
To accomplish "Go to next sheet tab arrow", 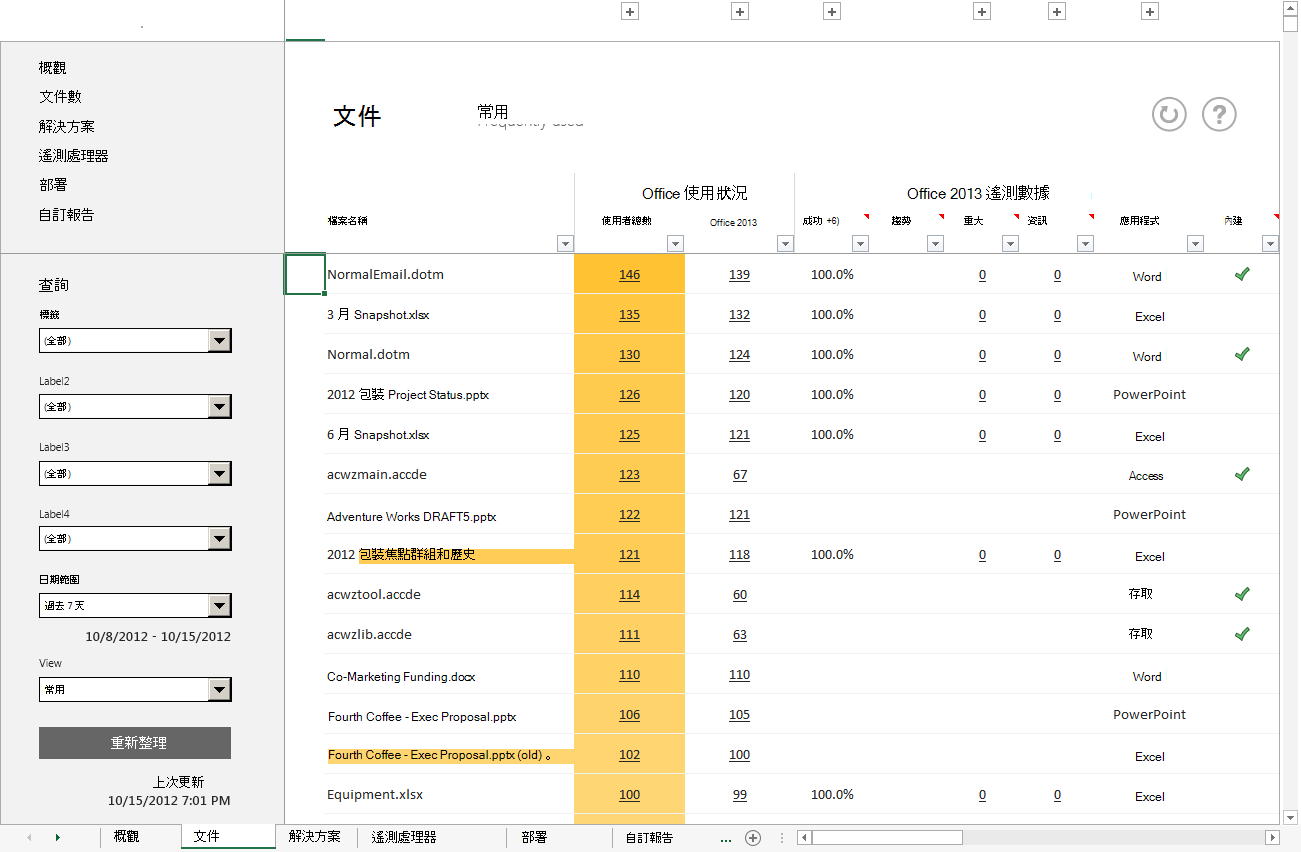I will [58, 838].
